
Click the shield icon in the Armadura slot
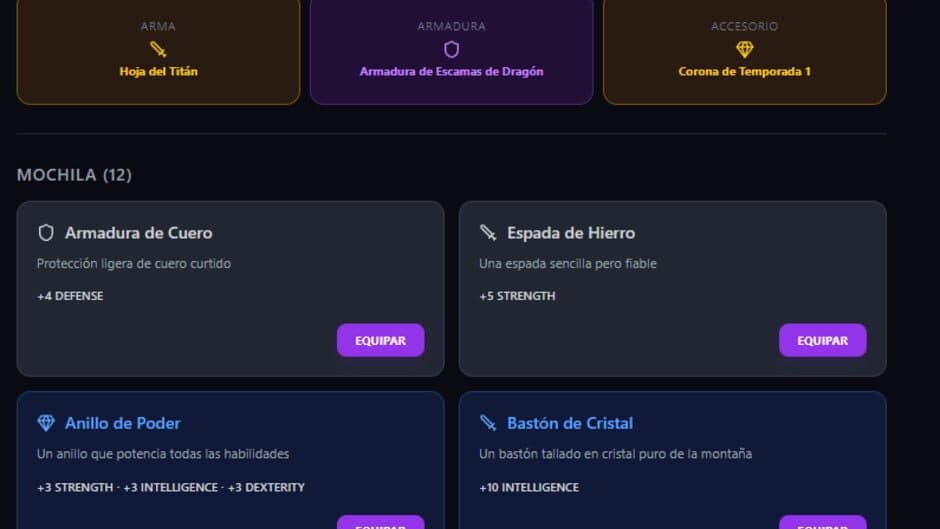click(x=451, y=49)
